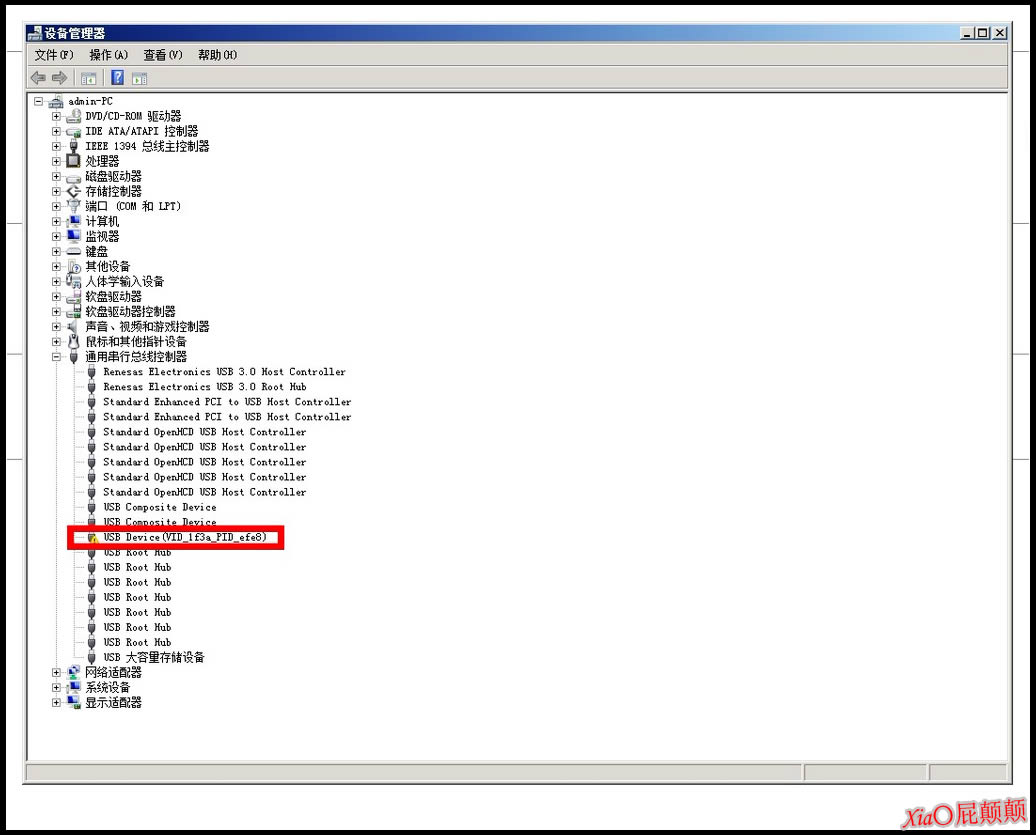Open the 文件(F) menu
The image size is (1036, 835).
click(54, 55)
